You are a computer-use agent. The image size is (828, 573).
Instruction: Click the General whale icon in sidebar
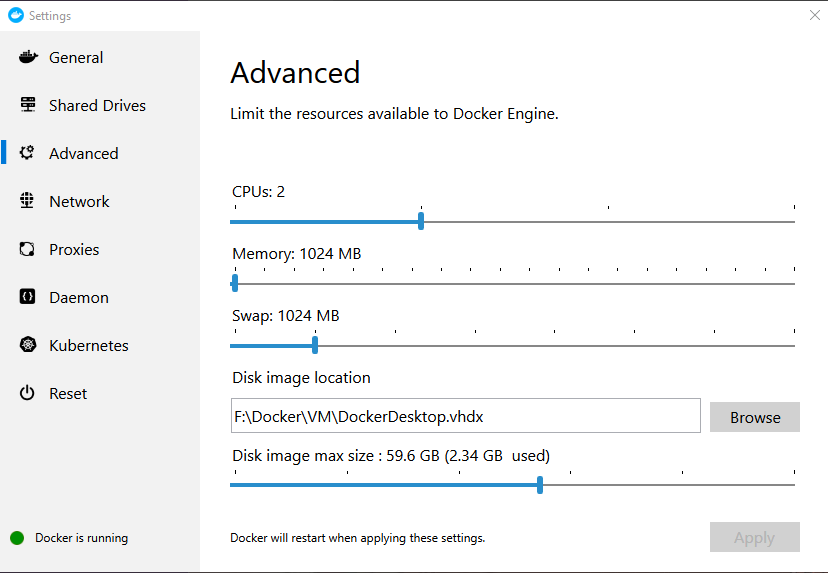(28, 57)
